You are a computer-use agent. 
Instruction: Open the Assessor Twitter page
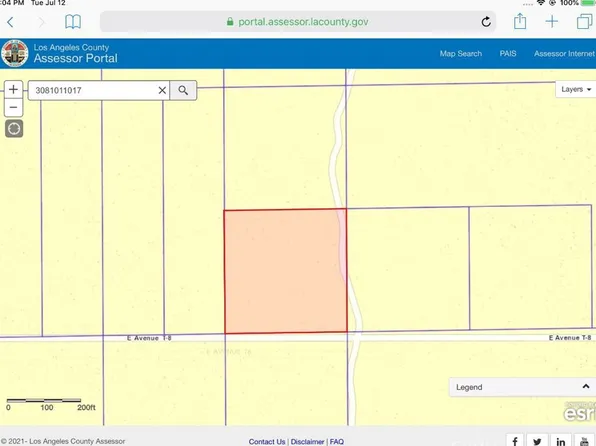[537, 440]
